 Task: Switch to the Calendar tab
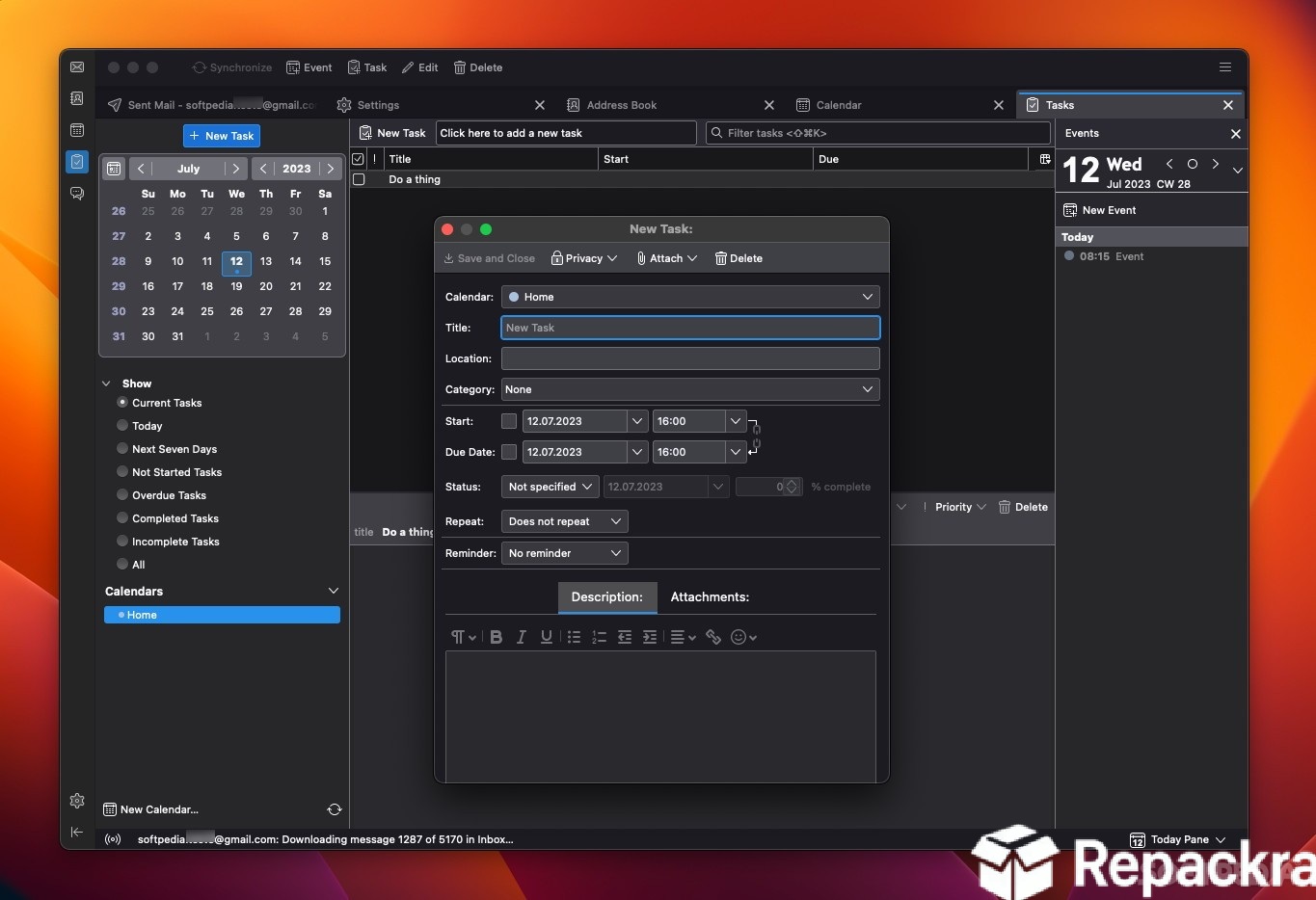(x=899, y=105)
